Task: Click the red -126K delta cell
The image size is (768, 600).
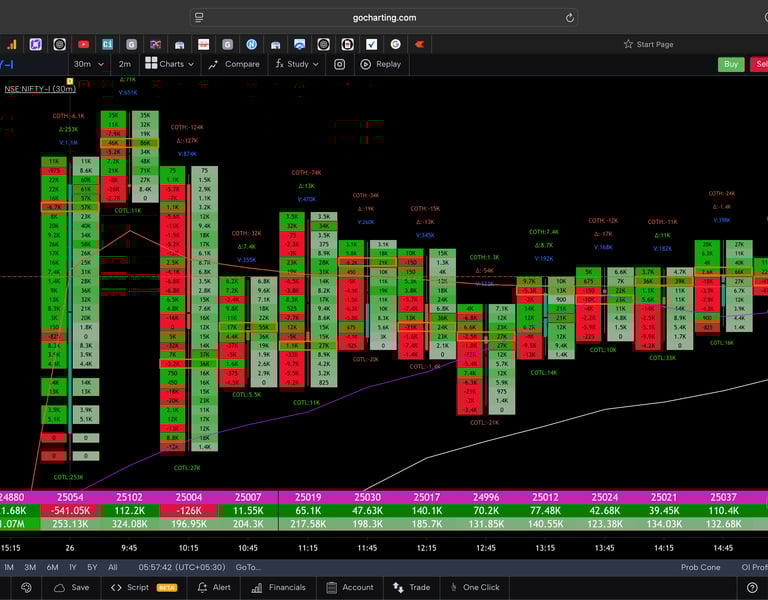Action: [189, 510]
